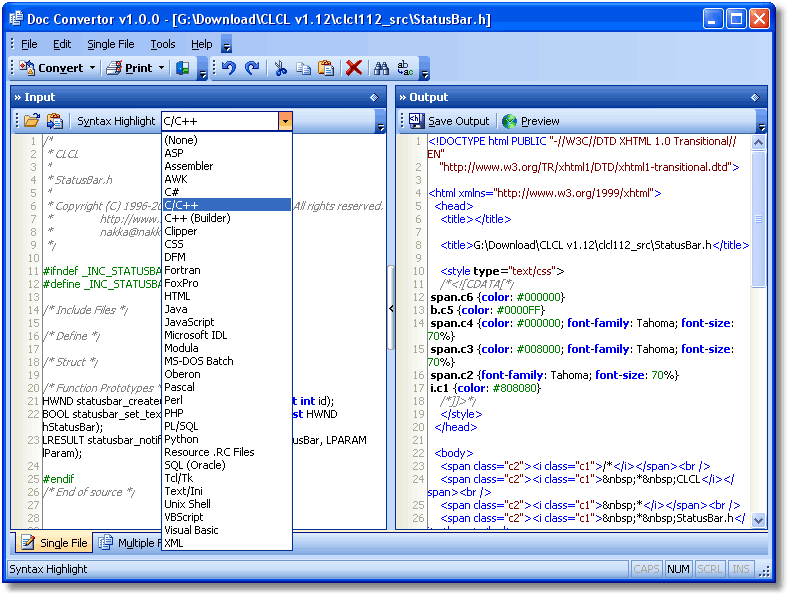The height and width of the screenshot is (597, 790).
Task: Click the red X Delete icon
Action: click(x=354, y=69)
